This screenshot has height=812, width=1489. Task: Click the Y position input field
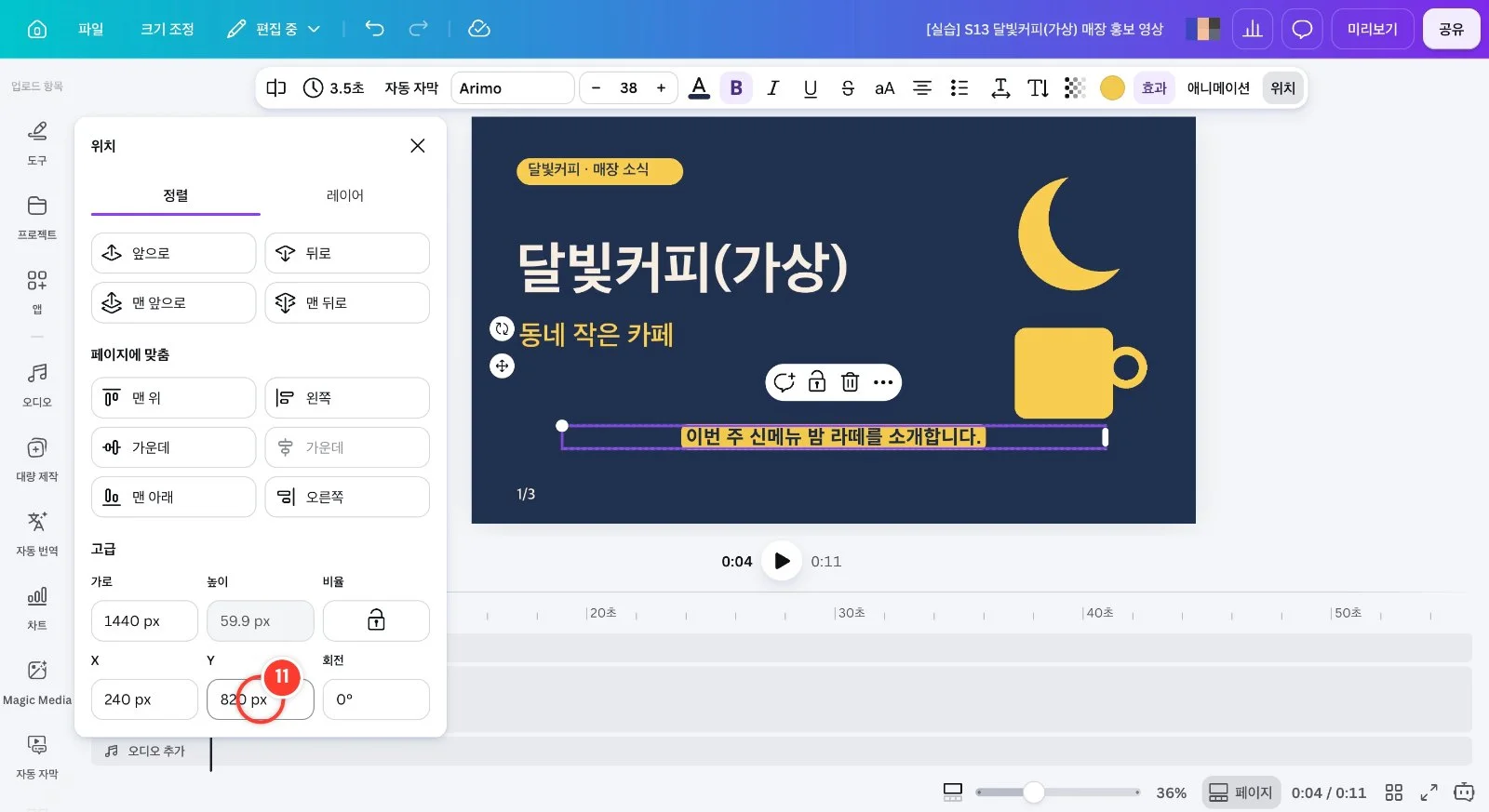click(x=261, y=699)
